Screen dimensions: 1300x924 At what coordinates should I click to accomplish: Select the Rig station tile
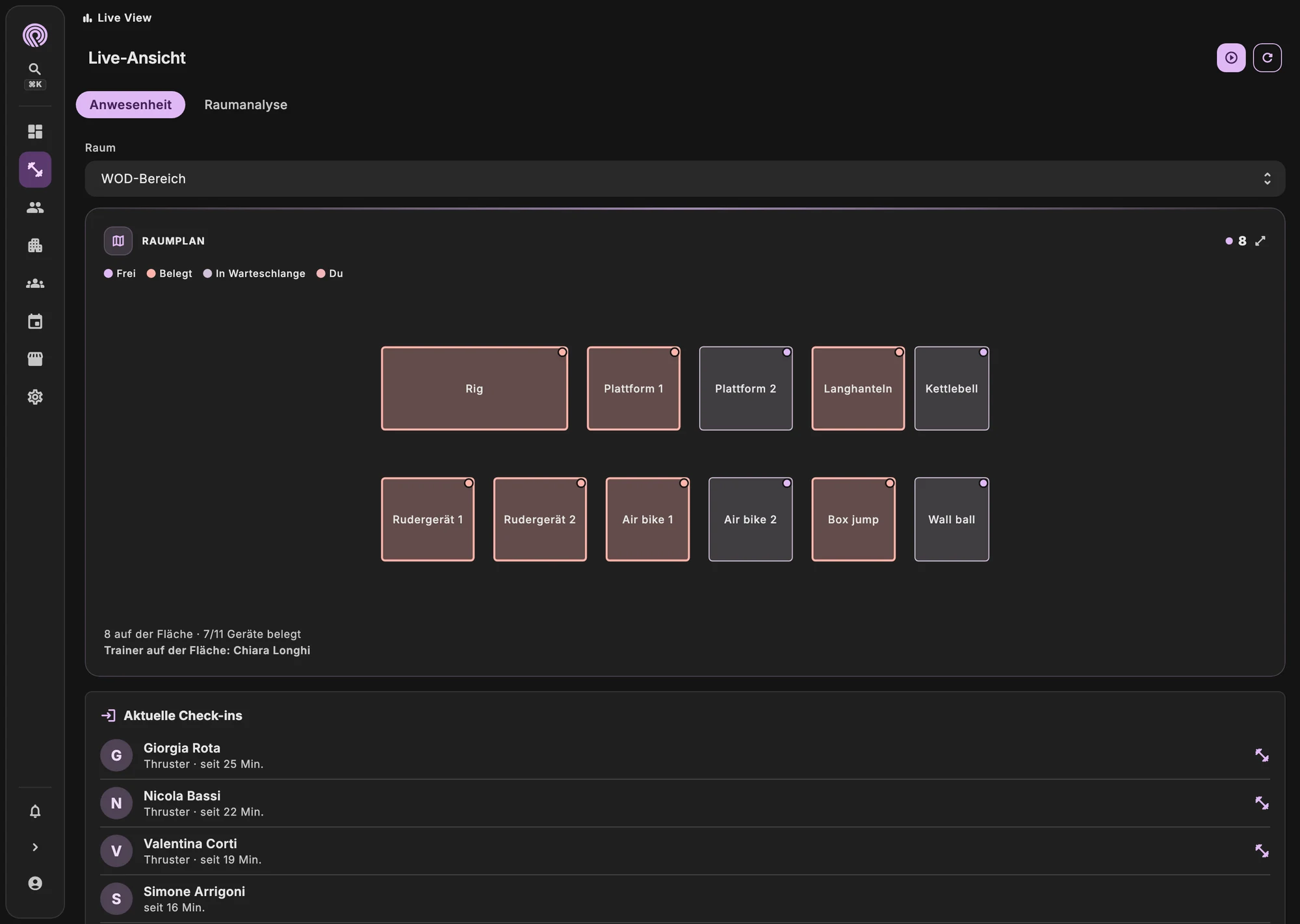click(474, 389)
